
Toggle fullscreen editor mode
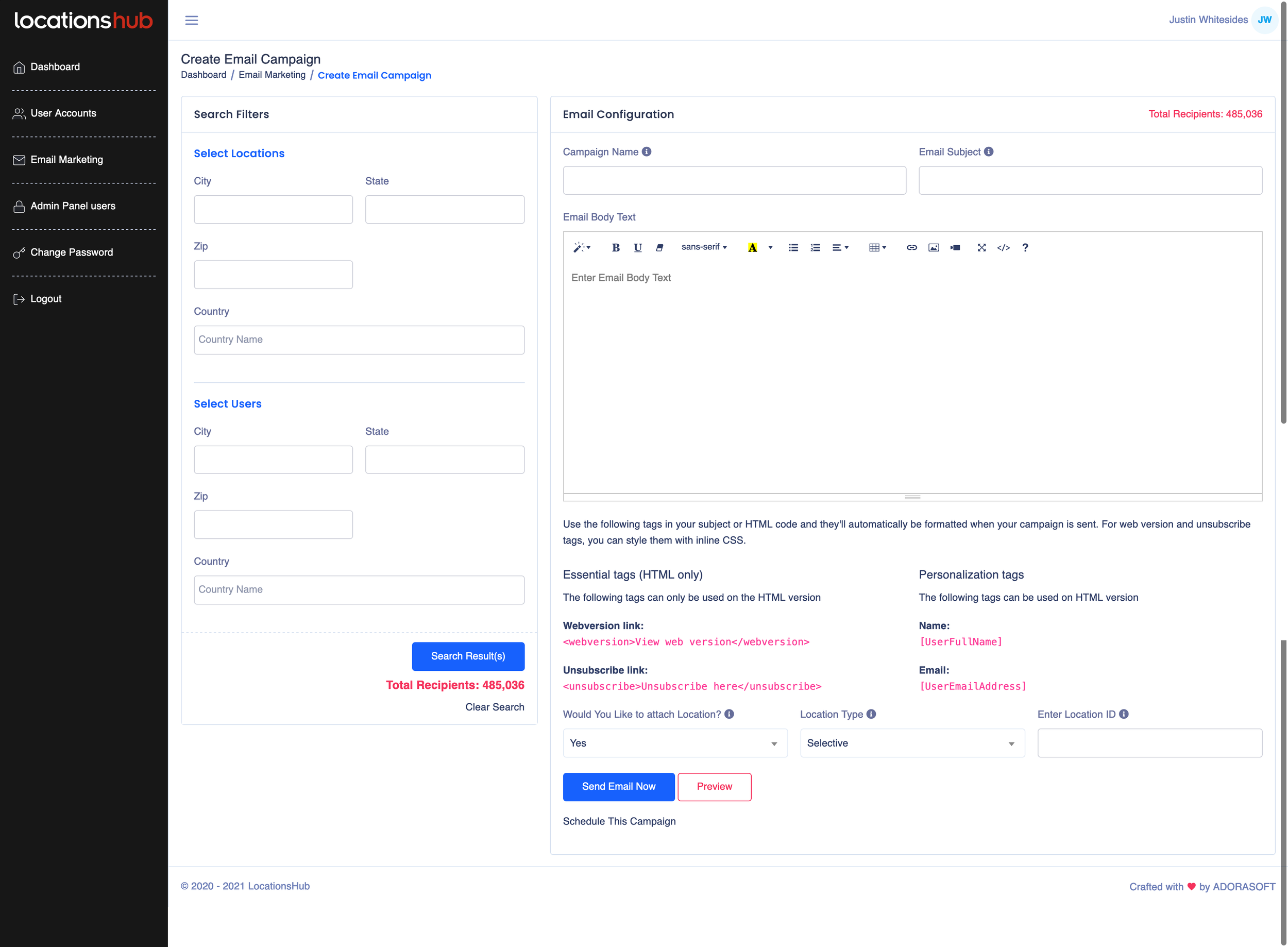point(981,248)
